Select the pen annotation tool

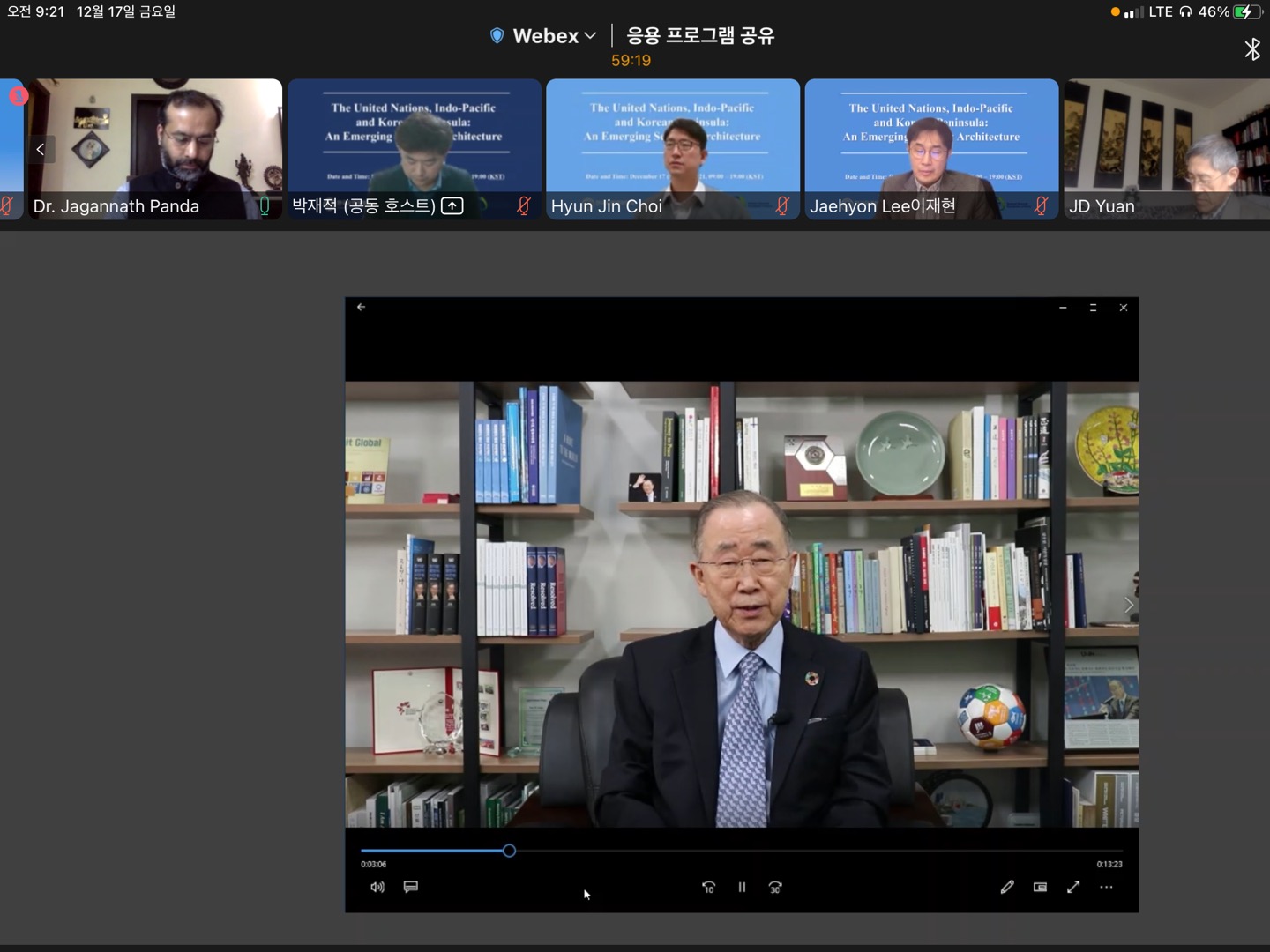click(1007, 887)
